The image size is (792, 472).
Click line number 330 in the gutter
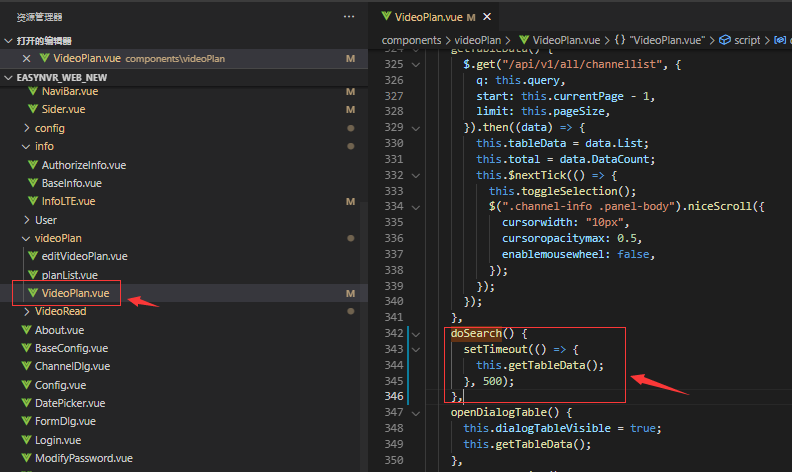point(394,143)
